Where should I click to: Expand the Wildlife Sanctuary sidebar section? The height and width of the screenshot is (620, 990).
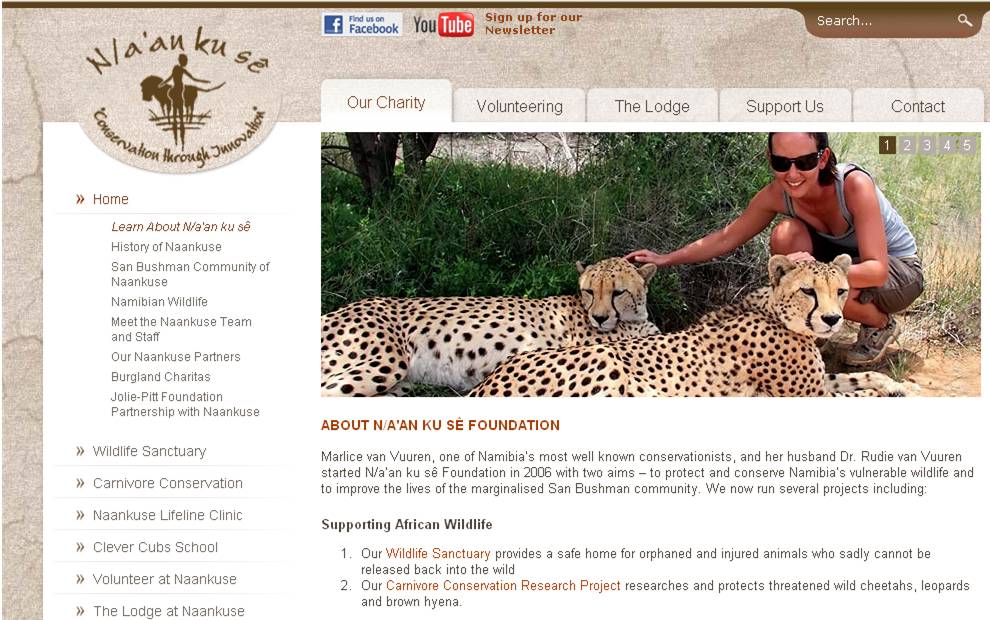pos(149,451)
